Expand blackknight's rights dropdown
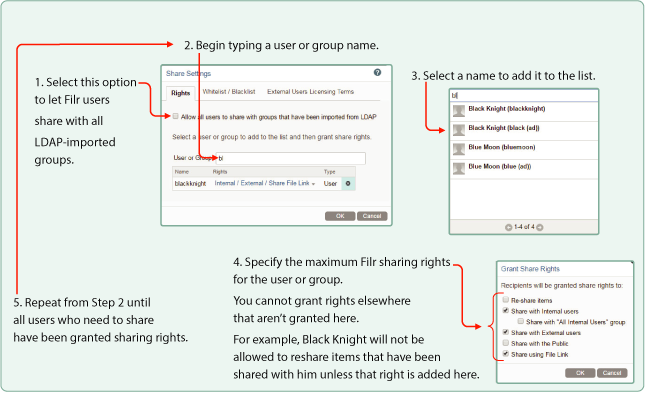Image resolution: width=645 pixels, height=403 pixels. click(315, 183)
